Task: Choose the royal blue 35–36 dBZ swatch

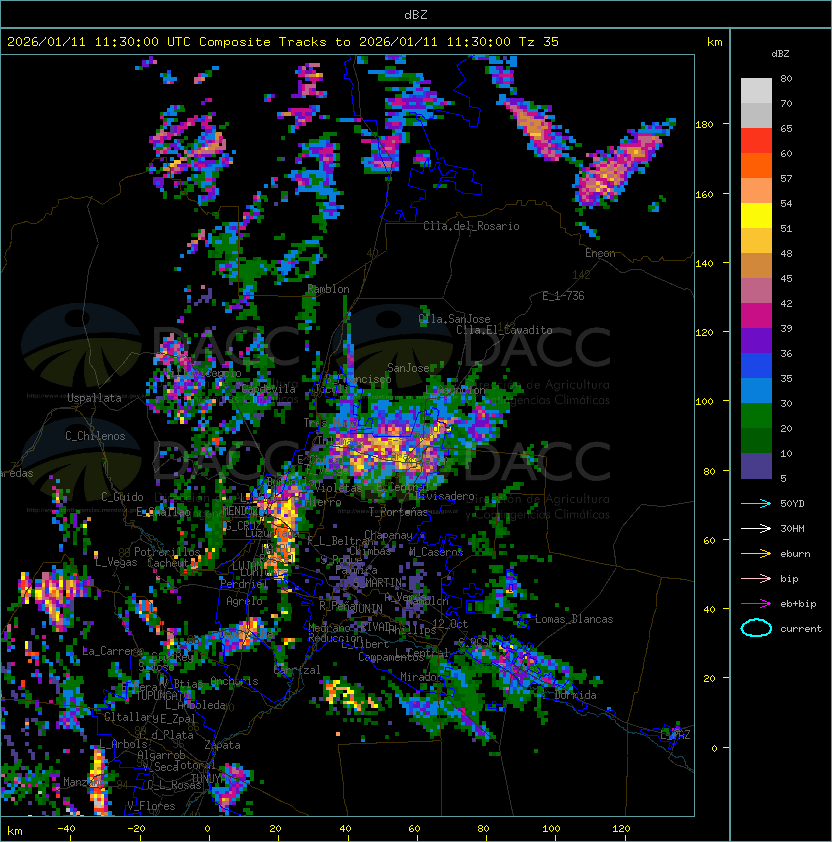Action: 756,366
